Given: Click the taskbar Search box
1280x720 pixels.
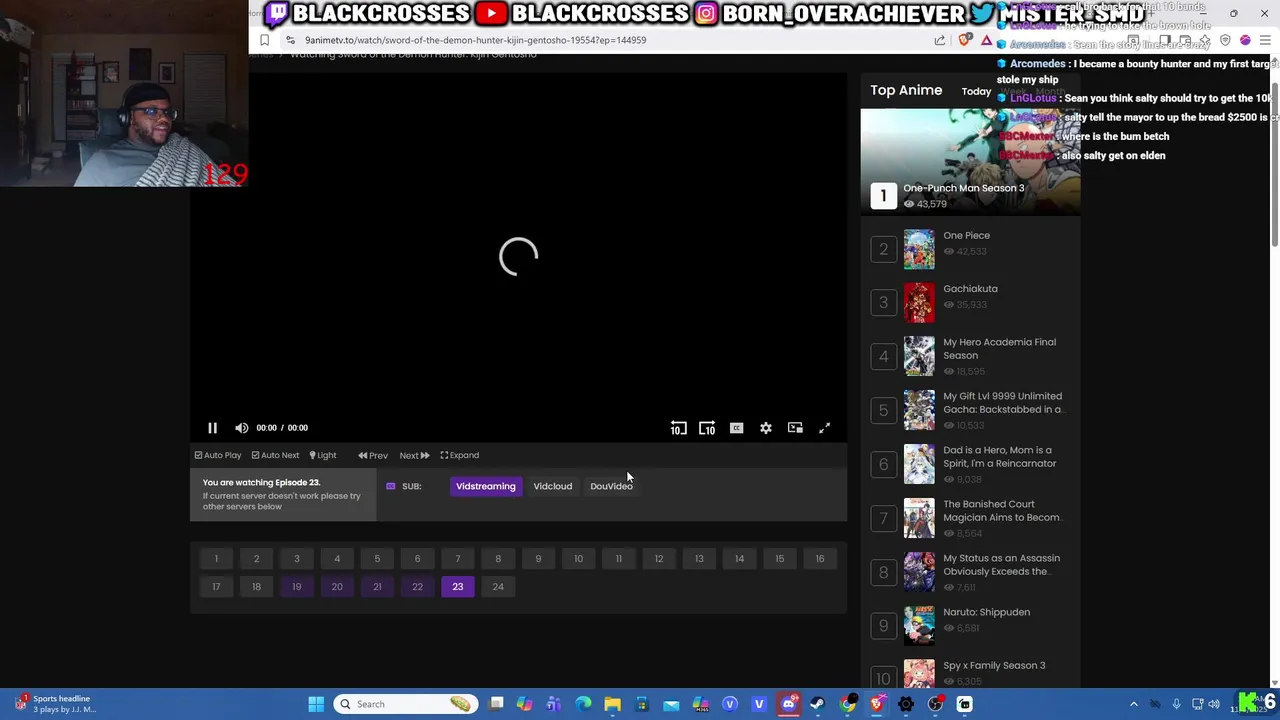Looking at the screenshot, I should 405,704.
